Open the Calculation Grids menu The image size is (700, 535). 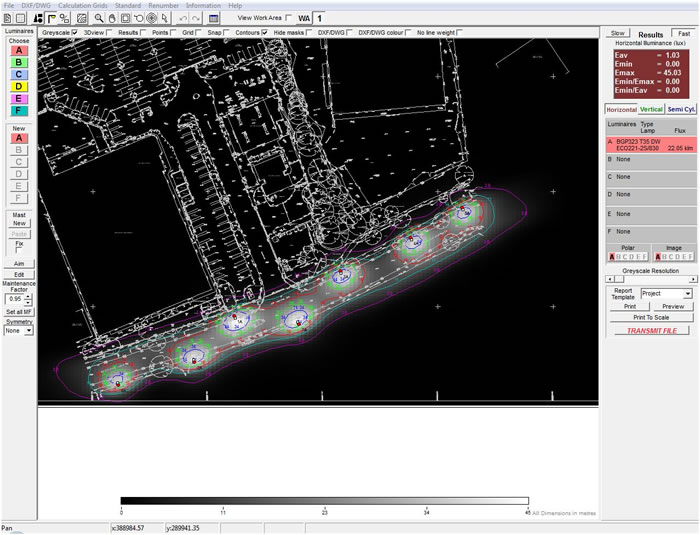(x=83, y=6)
